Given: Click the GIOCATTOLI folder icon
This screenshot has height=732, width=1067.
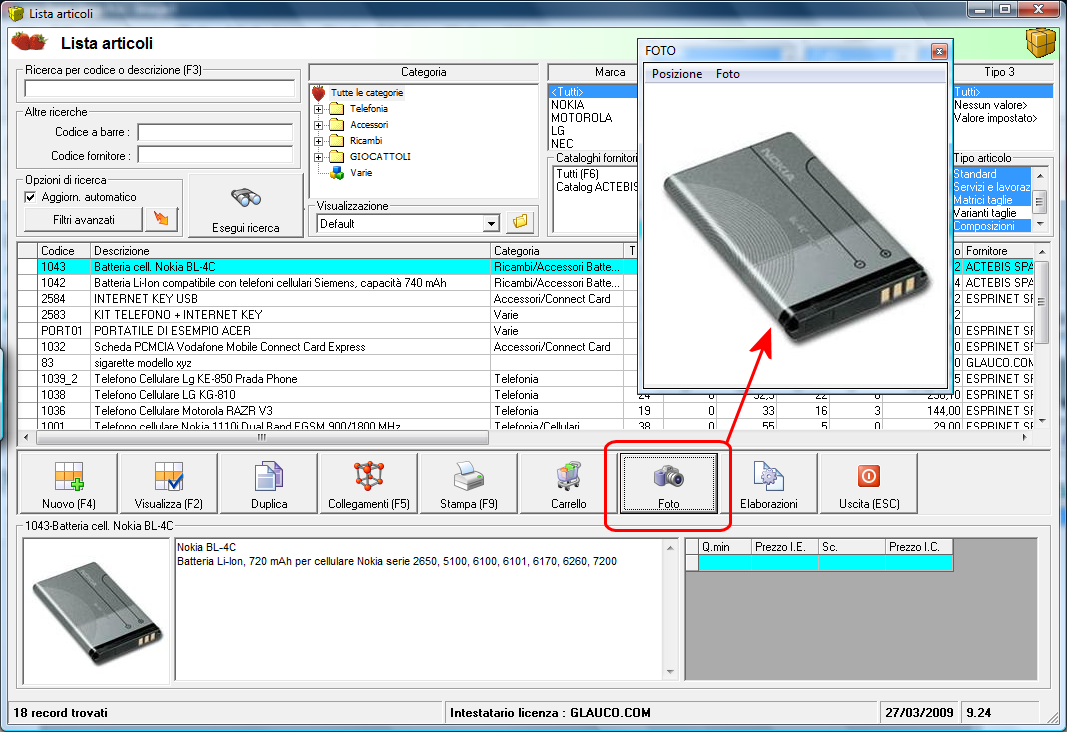Looking at the screenshot, I should point(337,156).
